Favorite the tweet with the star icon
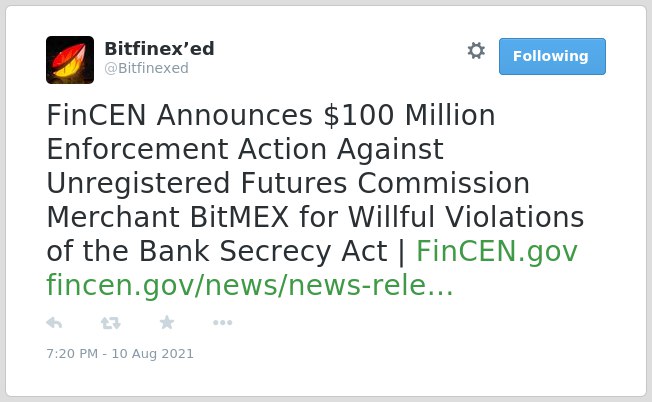This screenshot has height=402, width=652. [167, 322]
